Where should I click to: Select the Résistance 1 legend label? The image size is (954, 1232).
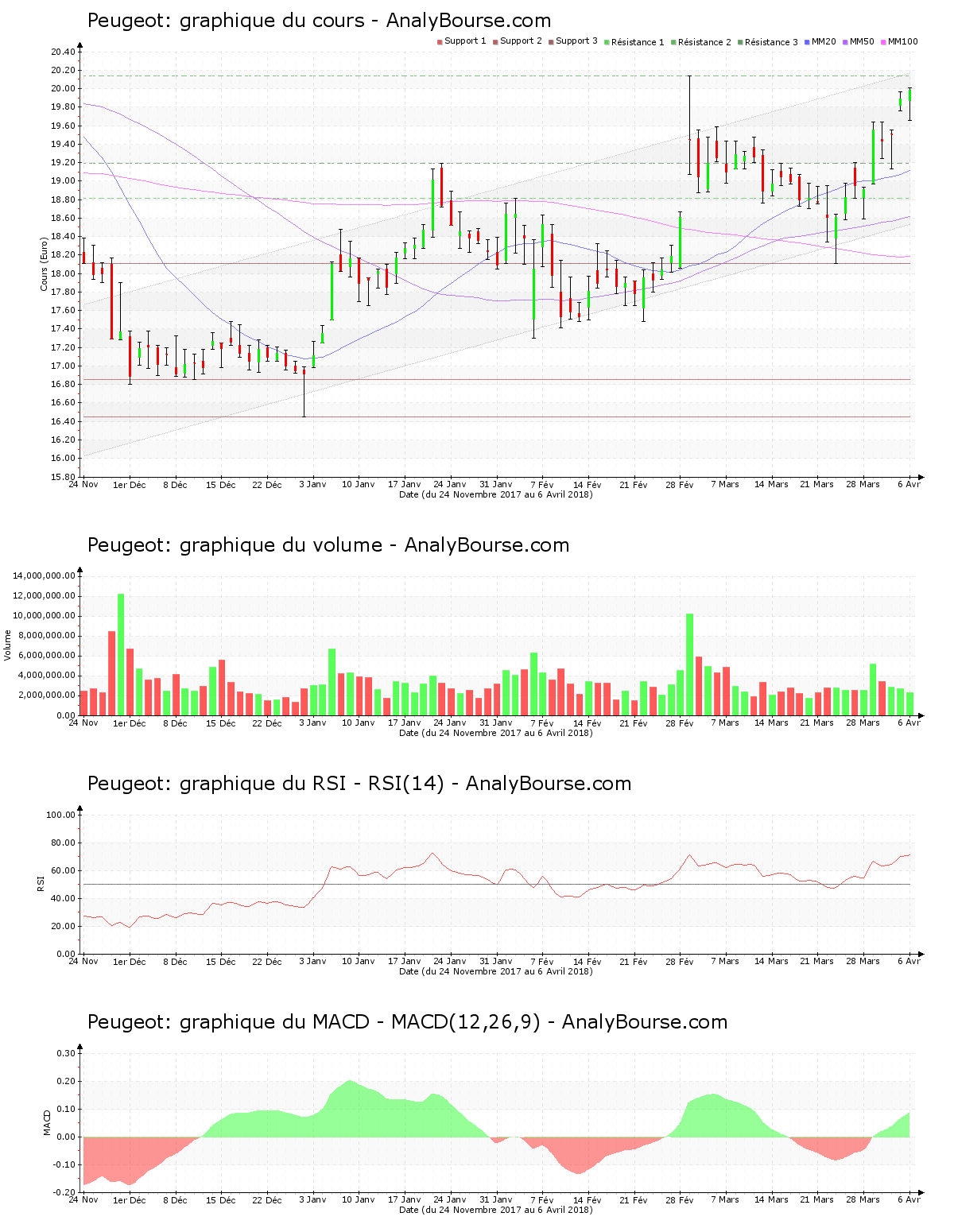(638, 42)
